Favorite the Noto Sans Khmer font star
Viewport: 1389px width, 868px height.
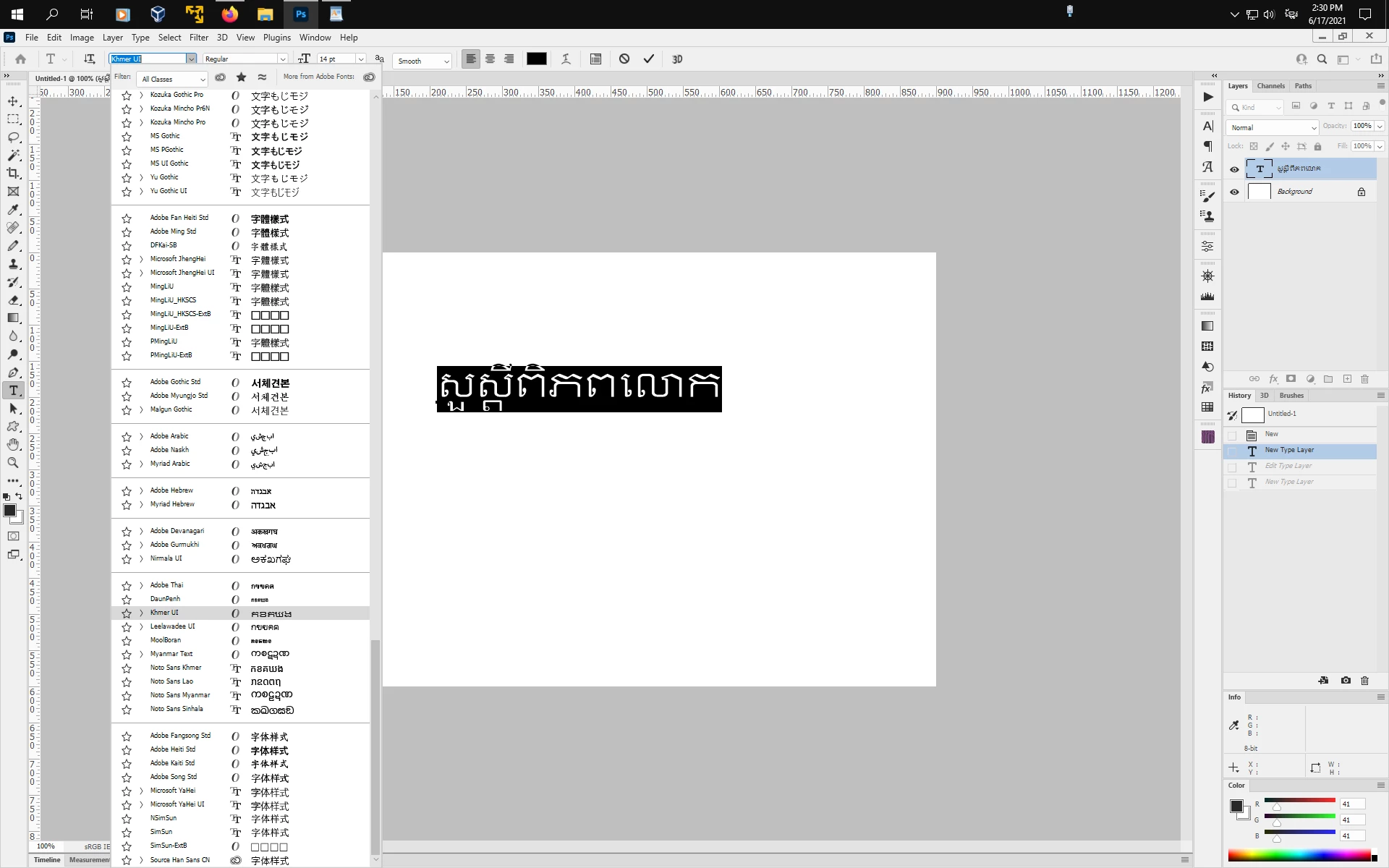pyautogui.click(x=127, y=668)
